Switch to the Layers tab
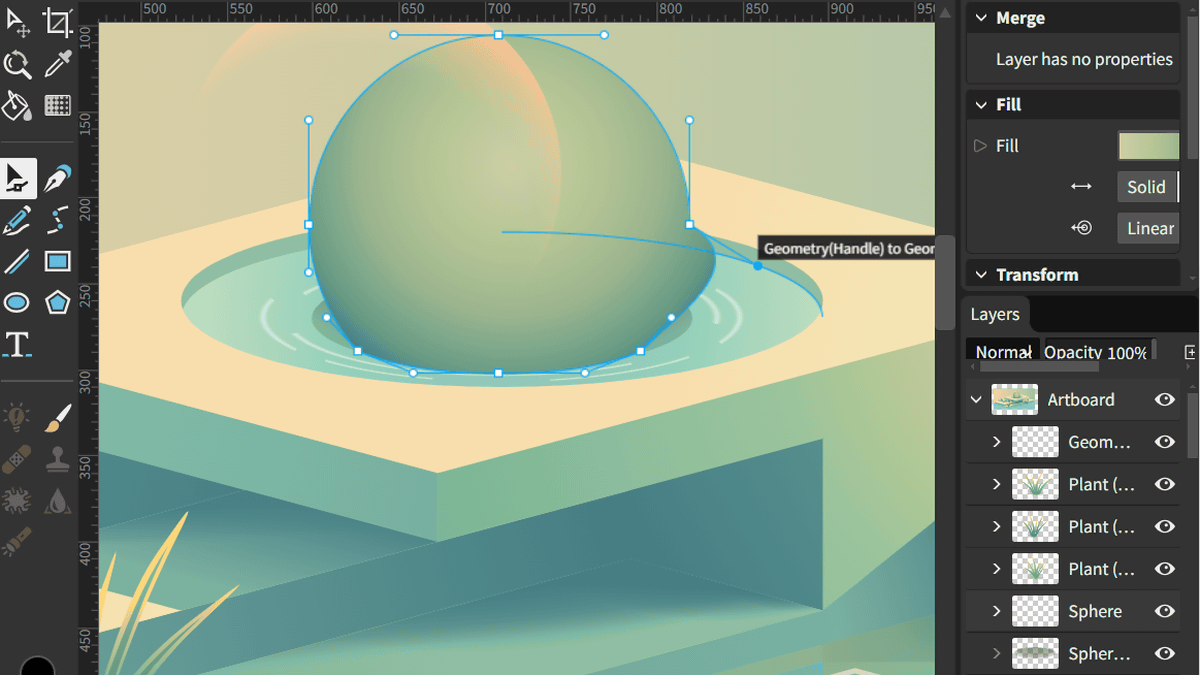Screen dimensions: 1200x675 pos(995,314)
